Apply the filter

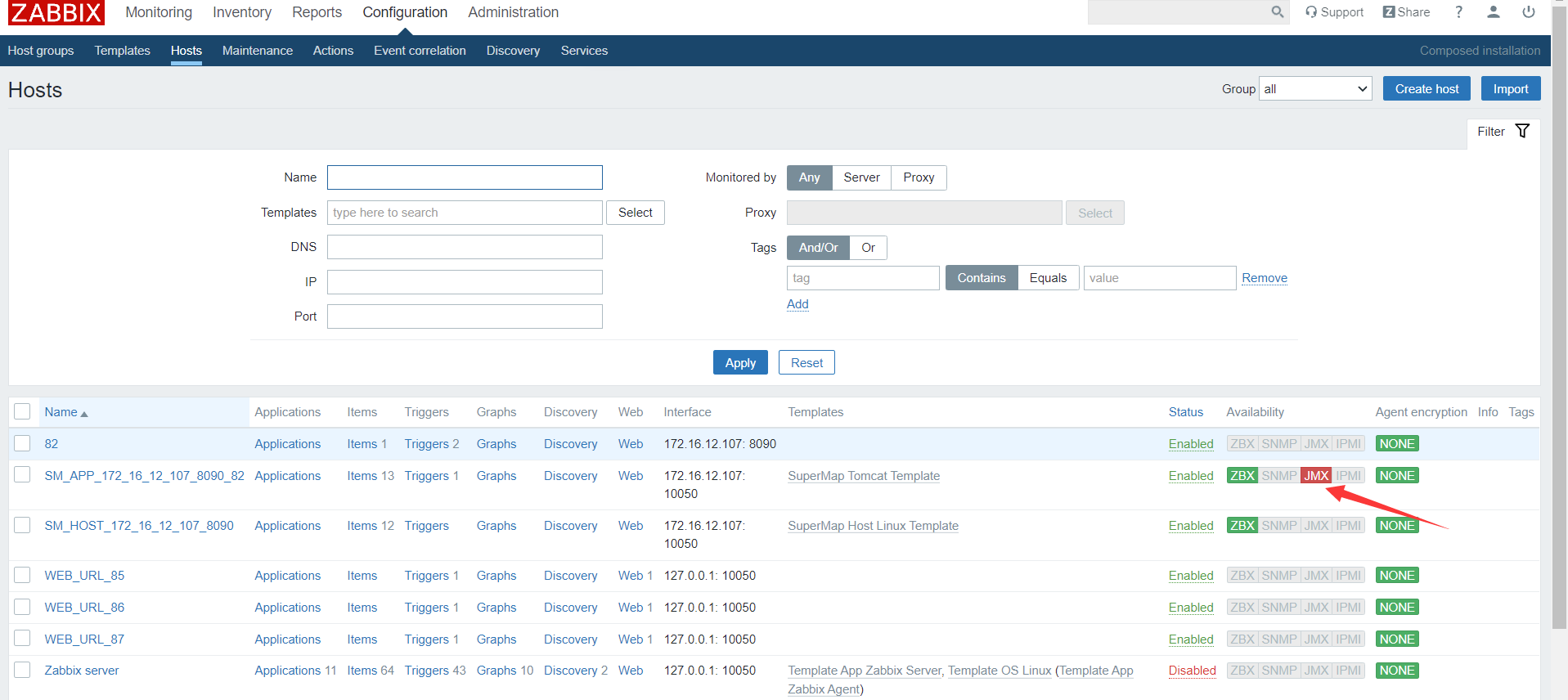pyautogui.click(x=740, y=362)
